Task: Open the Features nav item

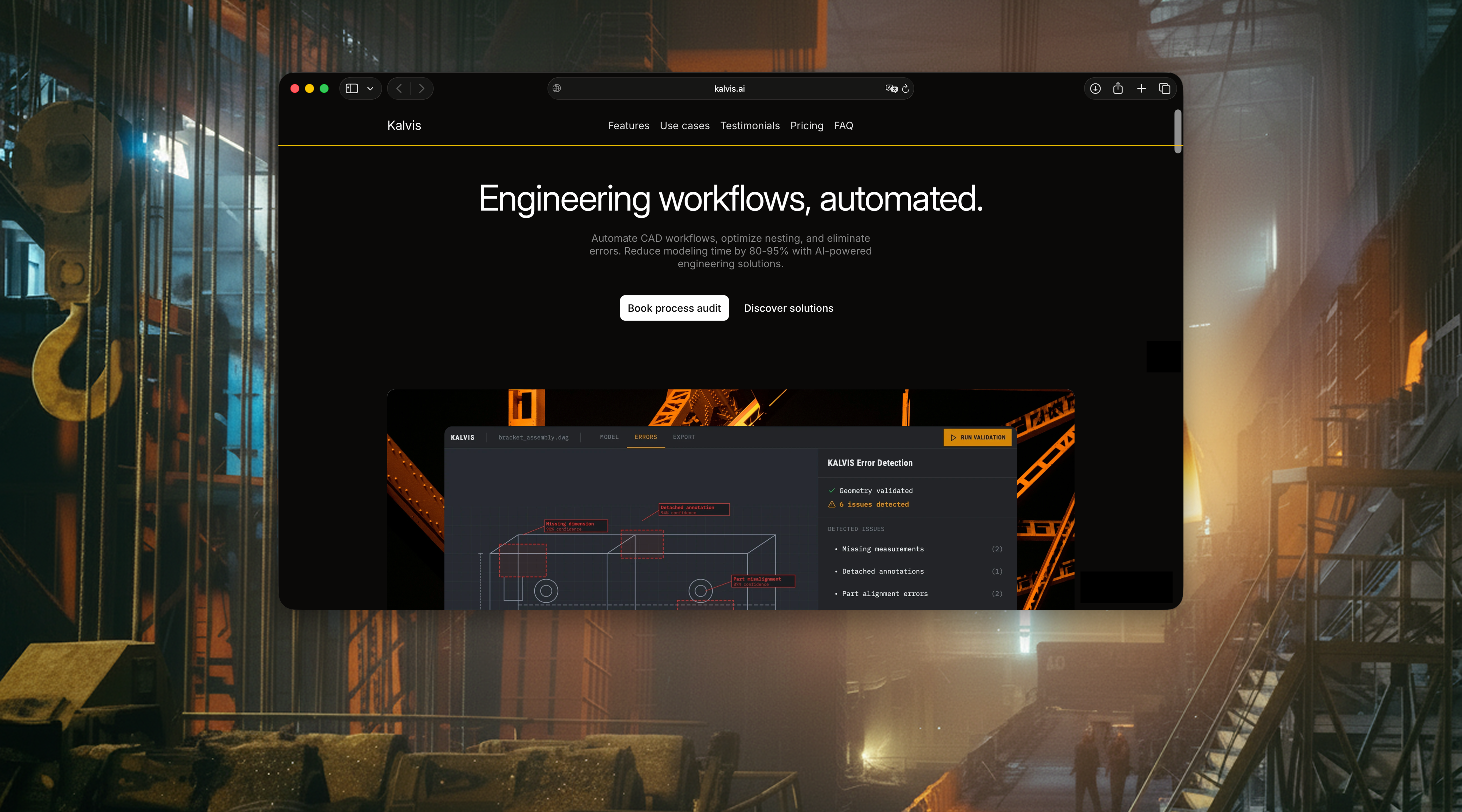Action: (628, 126)
